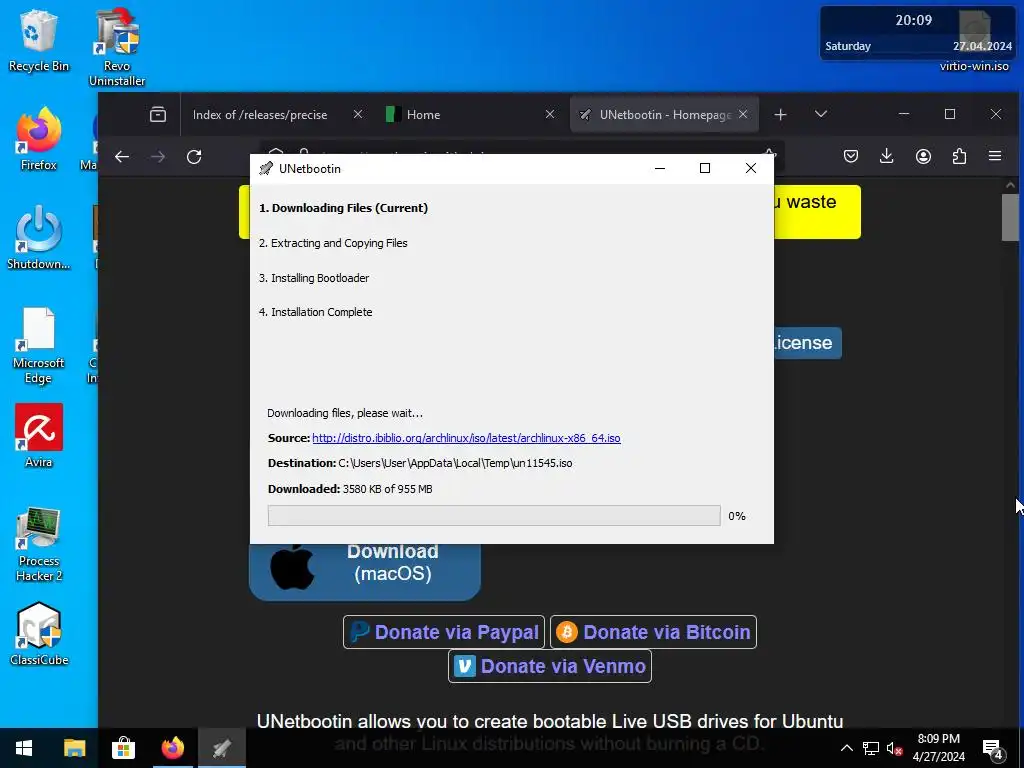
Task: Open the Avira desktop shortcut
Action: (39, 436)
